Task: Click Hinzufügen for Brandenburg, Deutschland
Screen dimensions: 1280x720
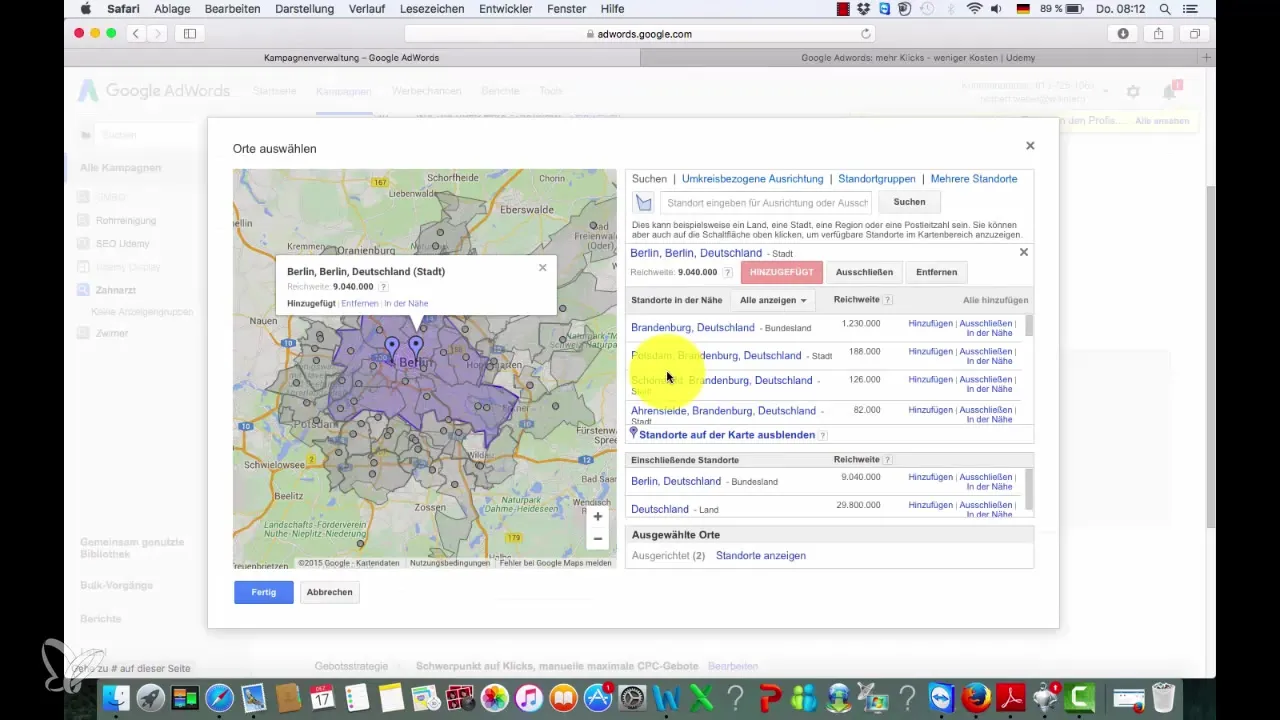Action: [930, 324]
